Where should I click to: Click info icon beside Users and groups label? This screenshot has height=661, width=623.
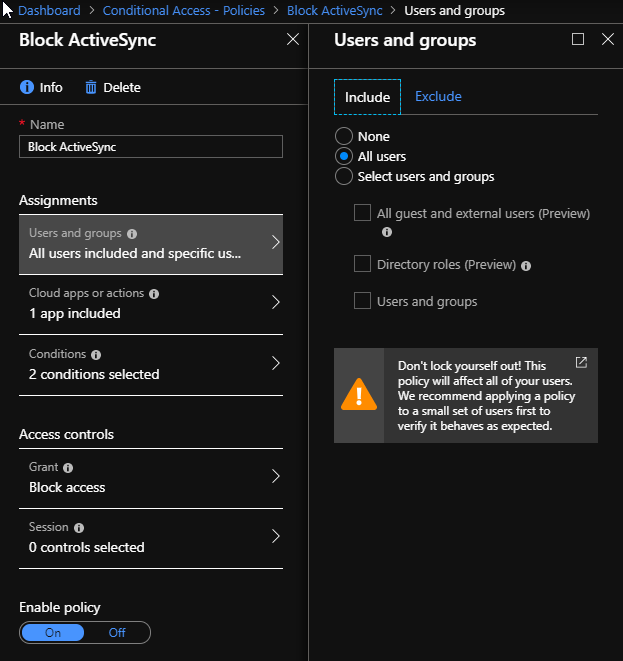point(132,234)
